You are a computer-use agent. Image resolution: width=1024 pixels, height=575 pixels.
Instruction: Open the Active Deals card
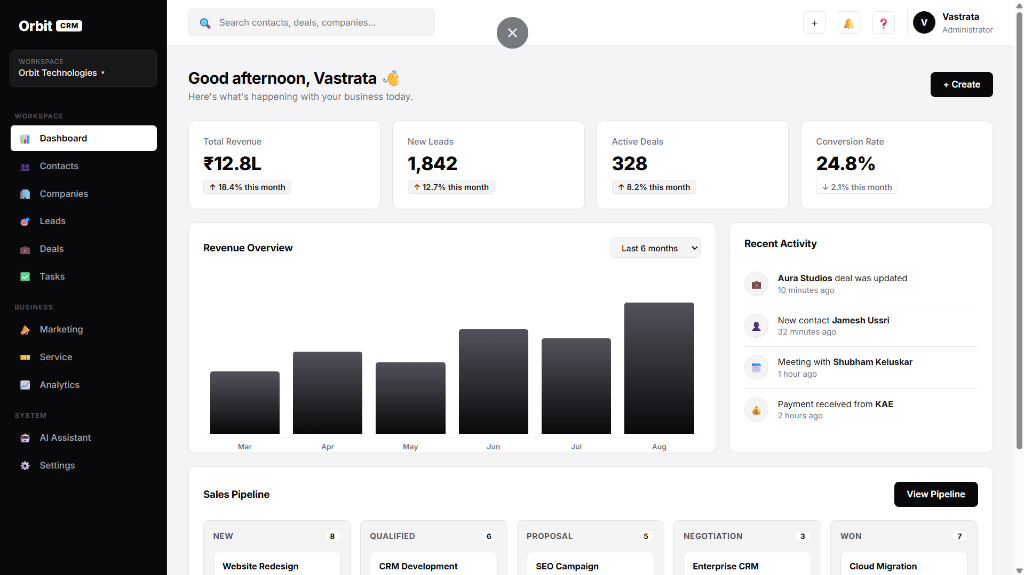pyautogui.click(x=692, y=165)
